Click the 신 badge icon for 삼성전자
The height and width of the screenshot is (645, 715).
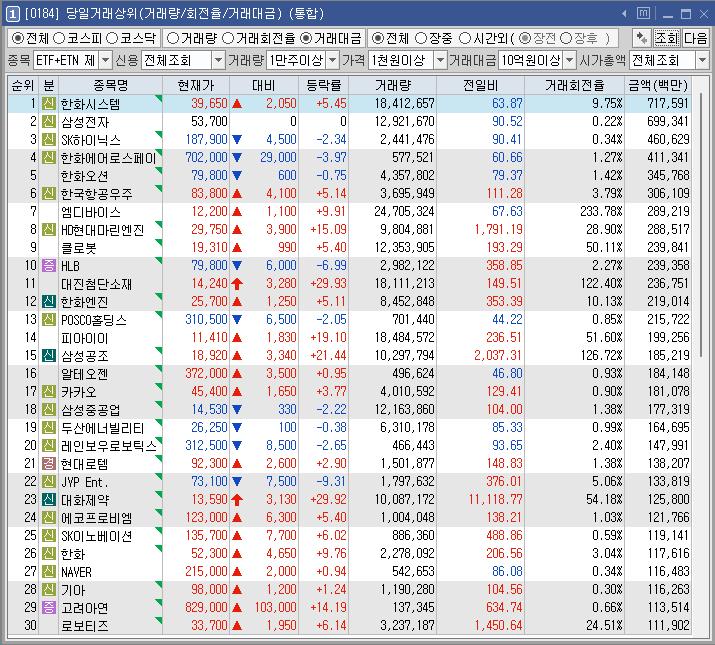(49, 121)
